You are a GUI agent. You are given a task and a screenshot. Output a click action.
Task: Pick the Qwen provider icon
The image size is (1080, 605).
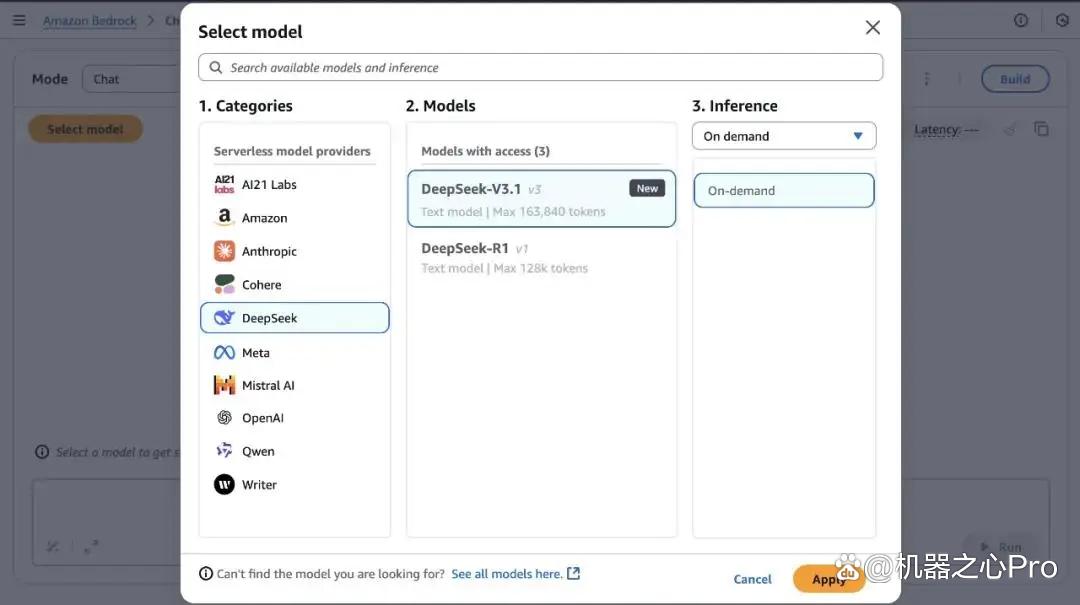224,451
